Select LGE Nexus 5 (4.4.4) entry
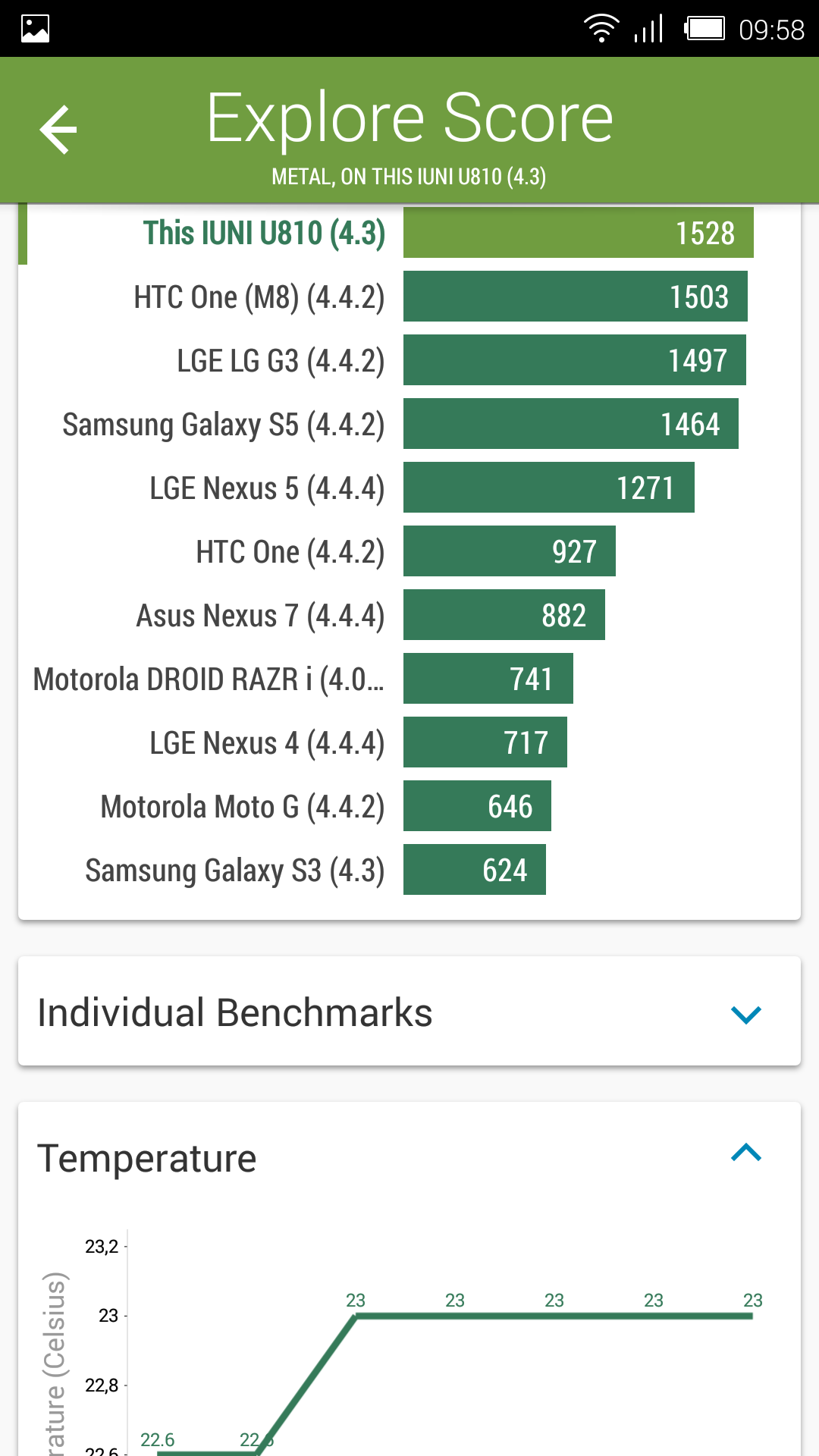This screenshot has height=1456, width=819. (267, 488)
